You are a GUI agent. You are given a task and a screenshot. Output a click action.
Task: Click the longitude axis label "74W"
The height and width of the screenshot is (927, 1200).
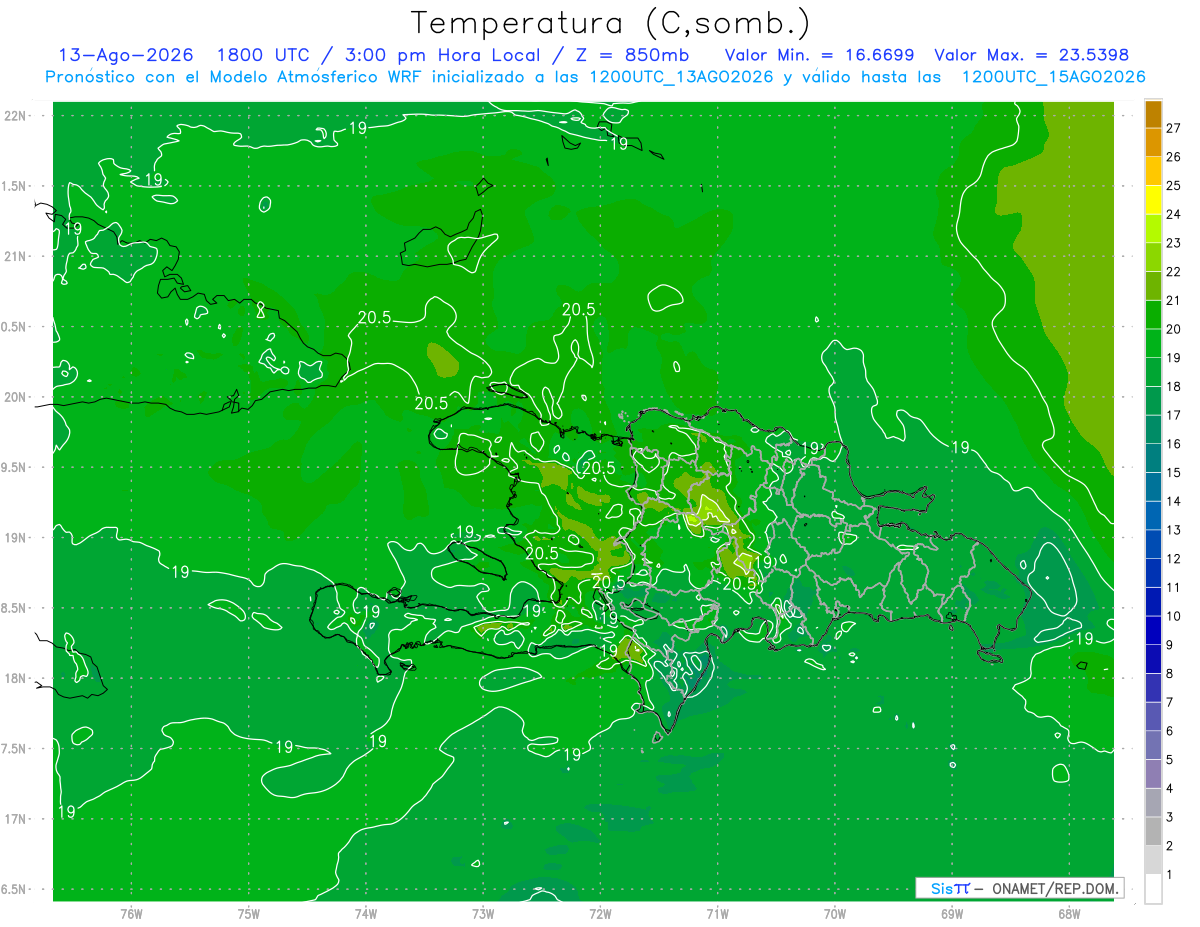tap(366, 914)
